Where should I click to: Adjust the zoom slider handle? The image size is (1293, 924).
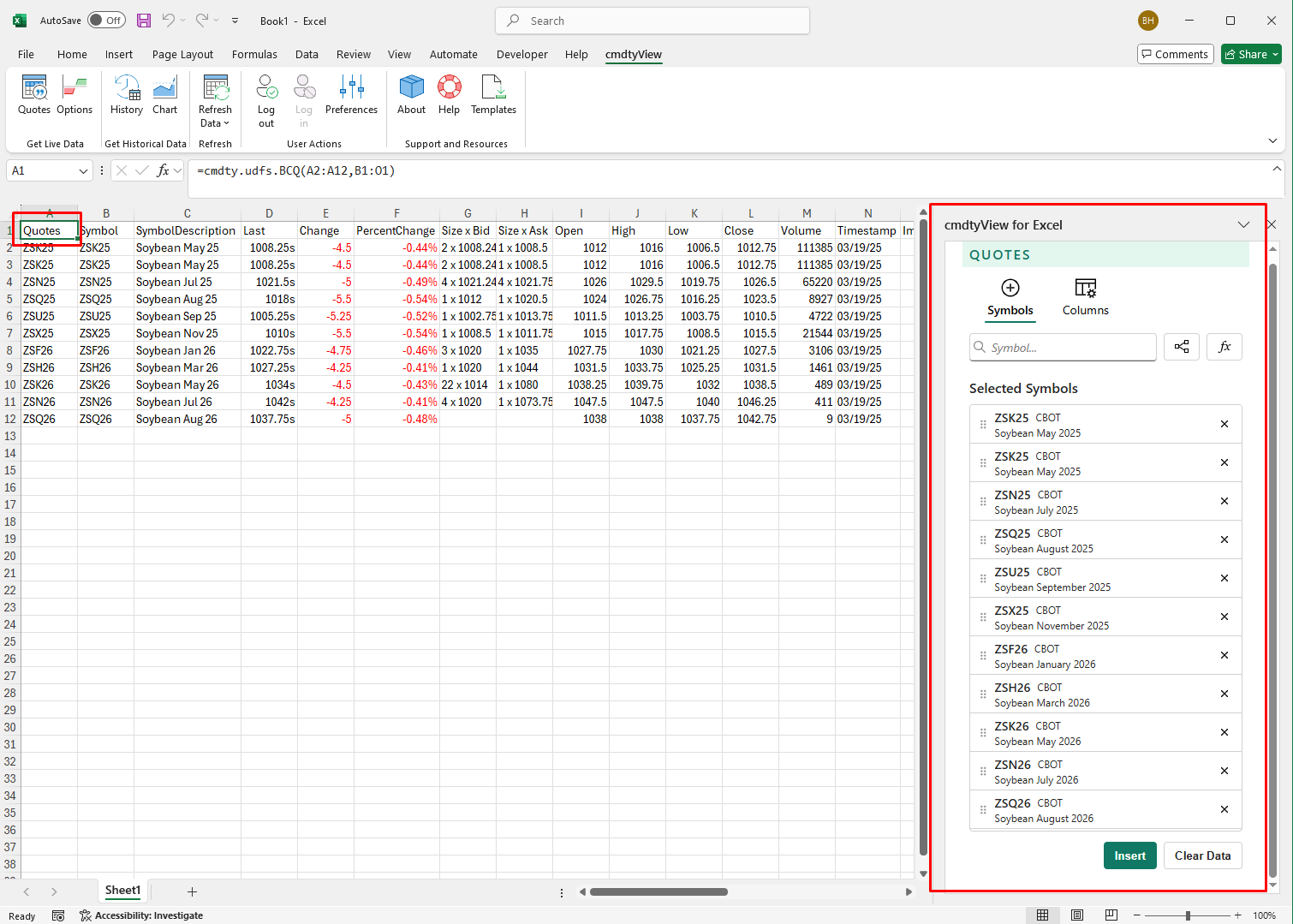point(1188,915)
